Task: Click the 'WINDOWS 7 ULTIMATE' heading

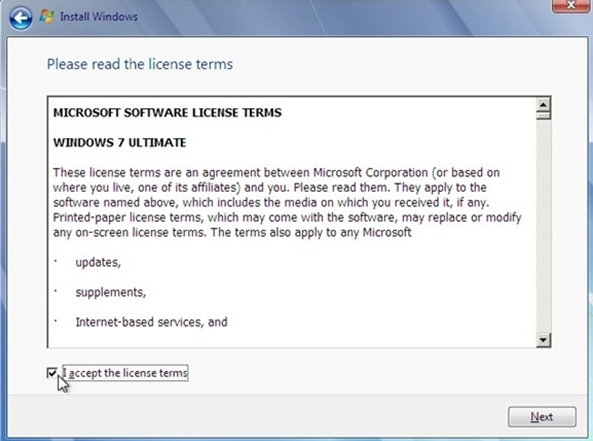Action: (120, 143)
